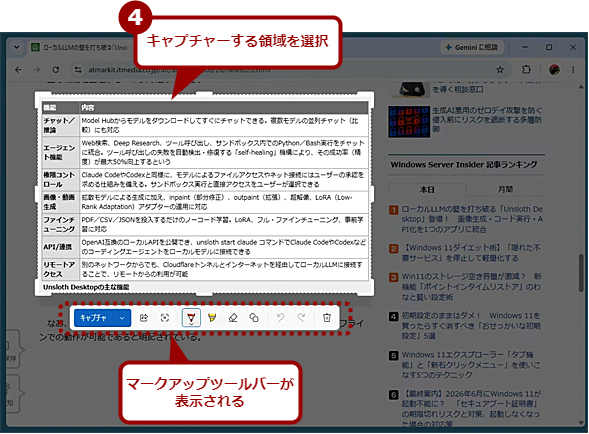Screen dimensions: 589x434
Task: Open ranking link Win11のストレージ空き容量が激減
Action: point(471,287)
